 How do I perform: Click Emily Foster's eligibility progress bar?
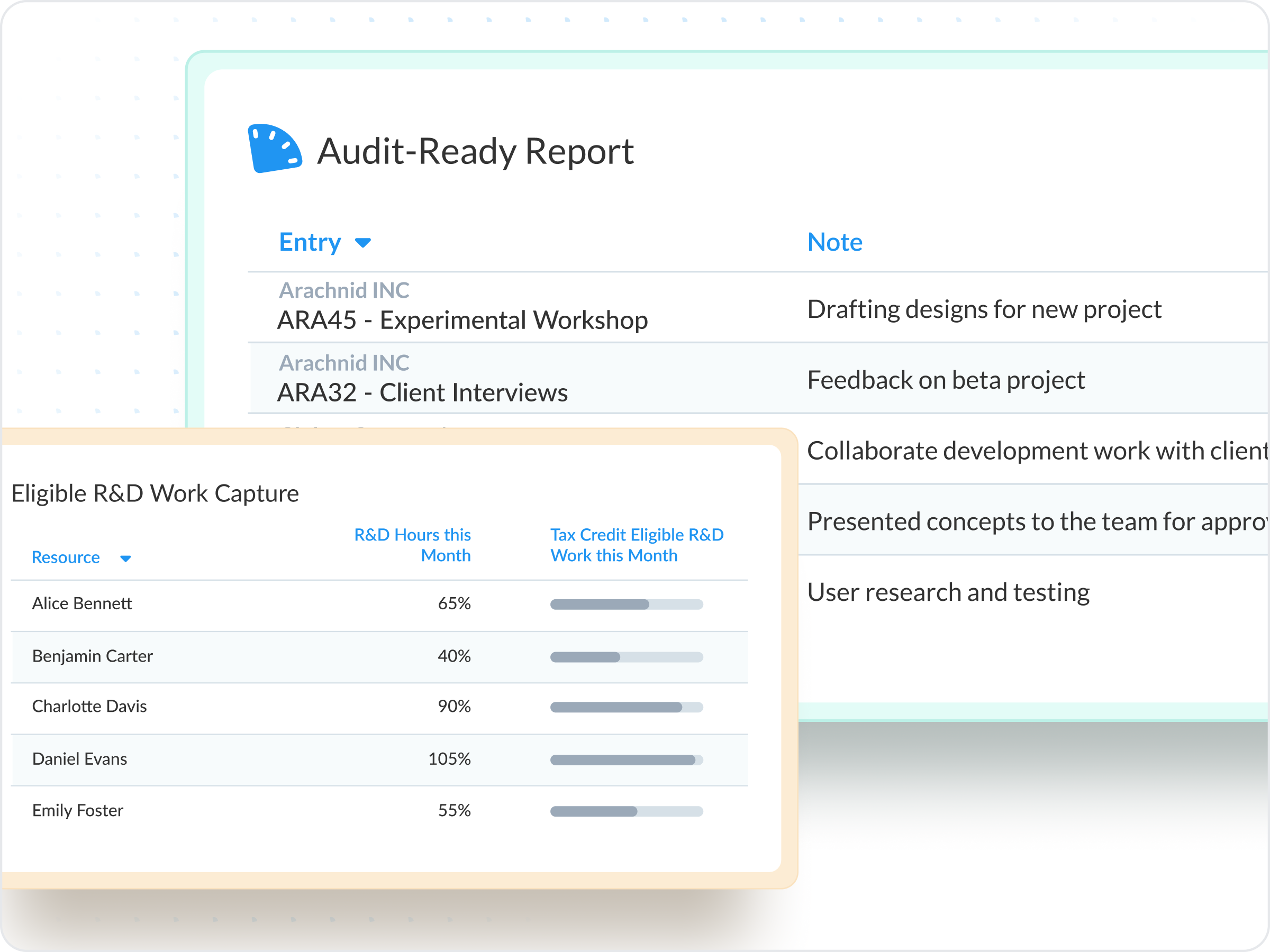point(627,811)
